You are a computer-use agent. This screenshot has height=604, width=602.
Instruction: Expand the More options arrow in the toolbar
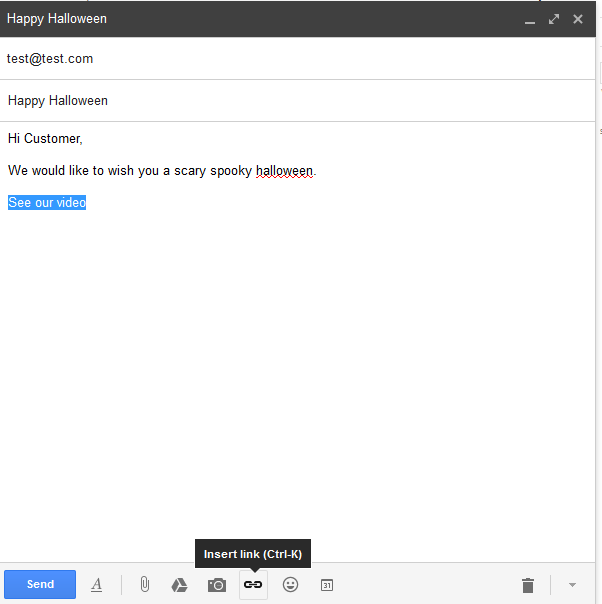572,585
